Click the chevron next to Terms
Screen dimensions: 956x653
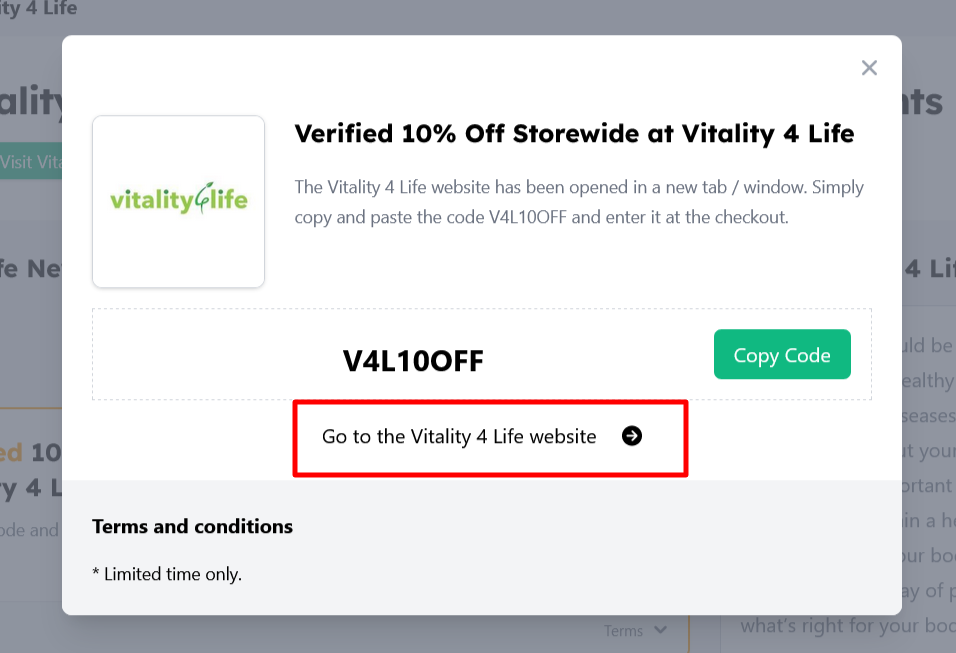pos(661,631)
